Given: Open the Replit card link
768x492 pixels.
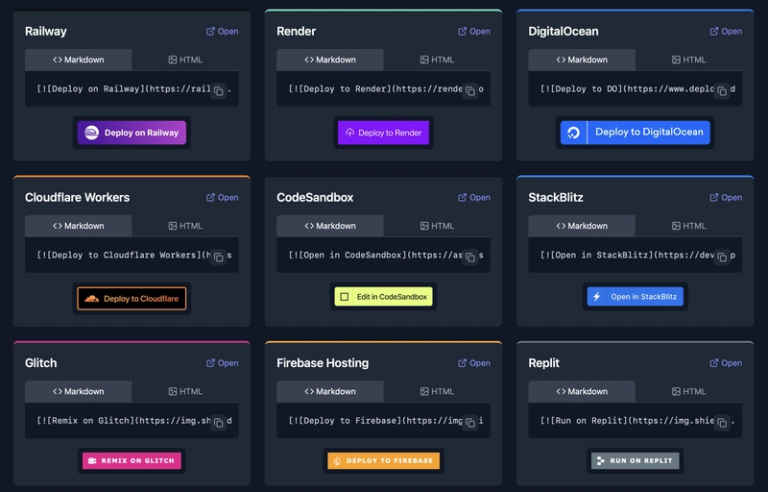Looking at the screenshot, I should 726,363.
